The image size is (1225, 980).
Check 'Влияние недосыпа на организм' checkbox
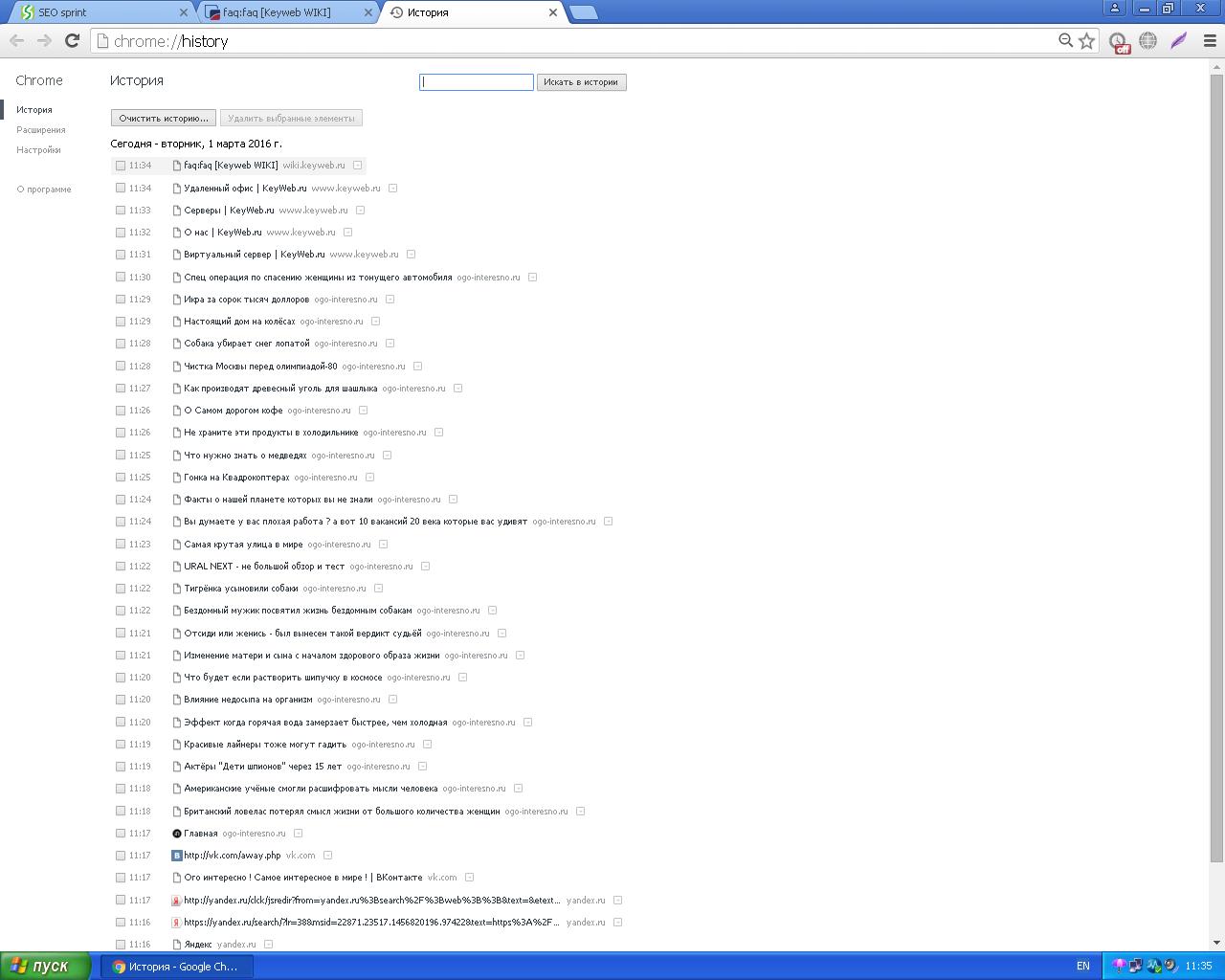[x=121, y=700]
